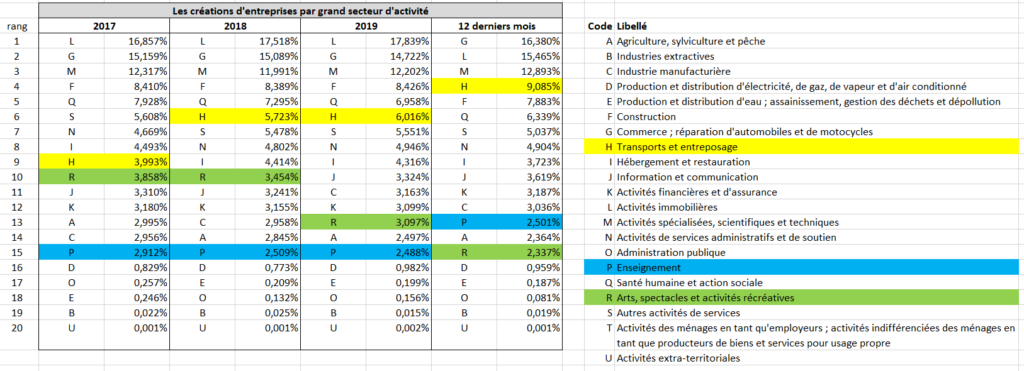
Task: Select the 'Activités extra-territoriales' cell
Action: click(816, 358)
